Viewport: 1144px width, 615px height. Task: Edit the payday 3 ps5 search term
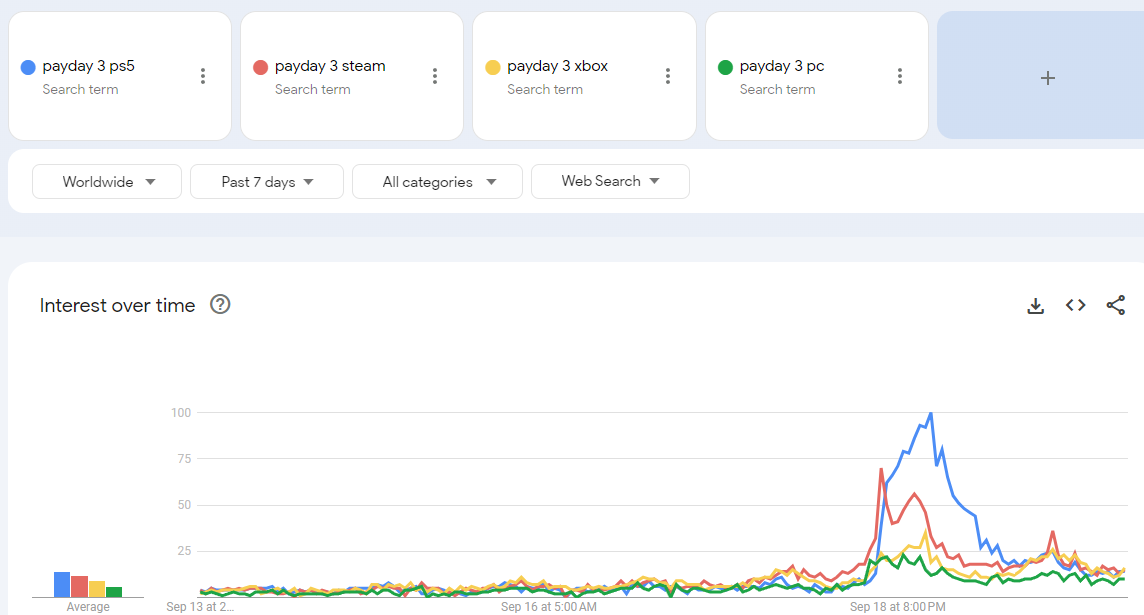coord(88,66)
